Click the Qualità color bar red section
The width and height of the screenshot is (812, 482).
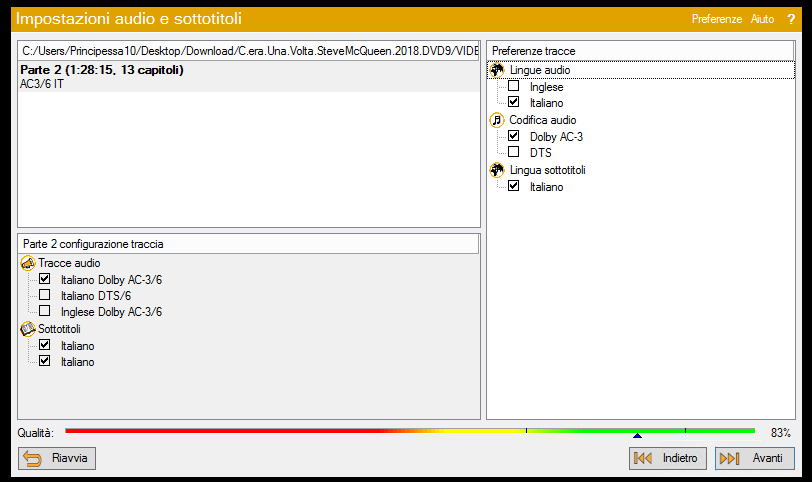[x=223, y=431]
